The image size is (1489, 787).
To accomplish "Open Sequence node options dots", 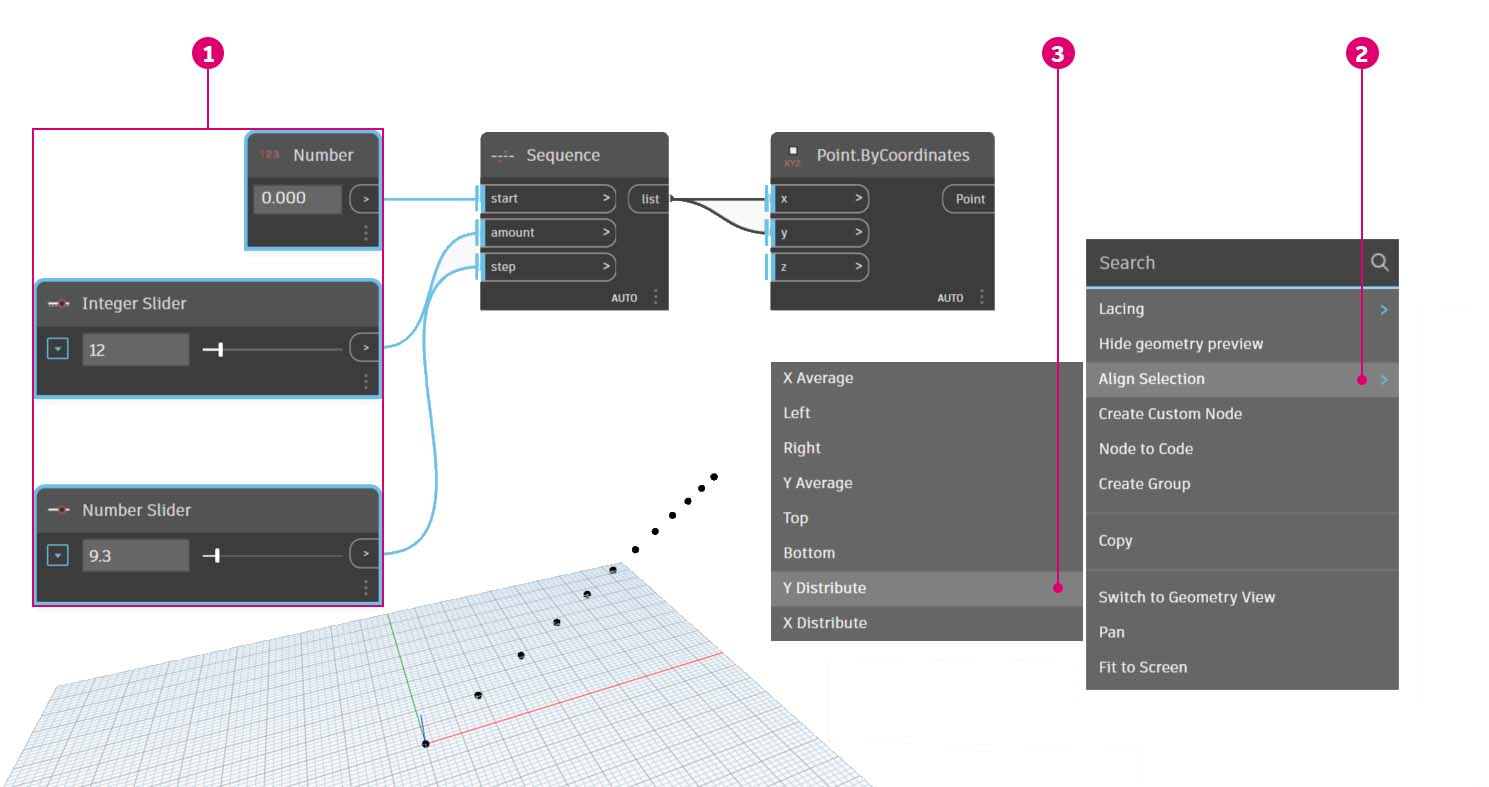I will pos(656,297).
